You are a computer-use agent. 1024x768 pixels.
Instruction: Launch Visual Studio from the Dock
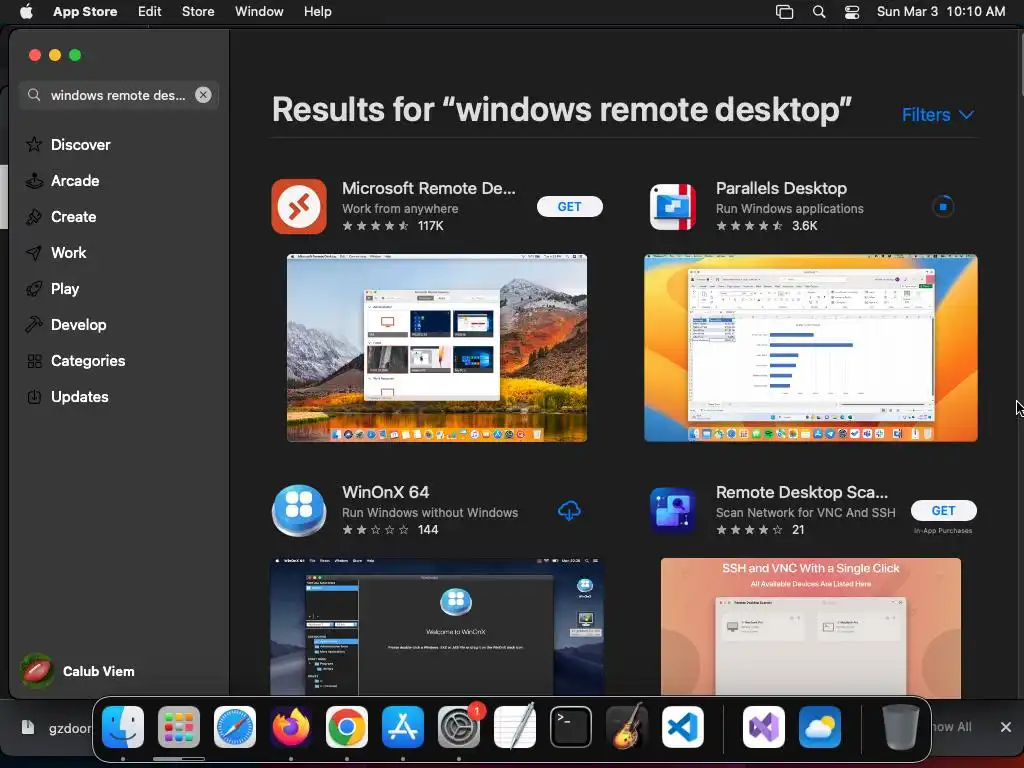[x=764, y=727]
